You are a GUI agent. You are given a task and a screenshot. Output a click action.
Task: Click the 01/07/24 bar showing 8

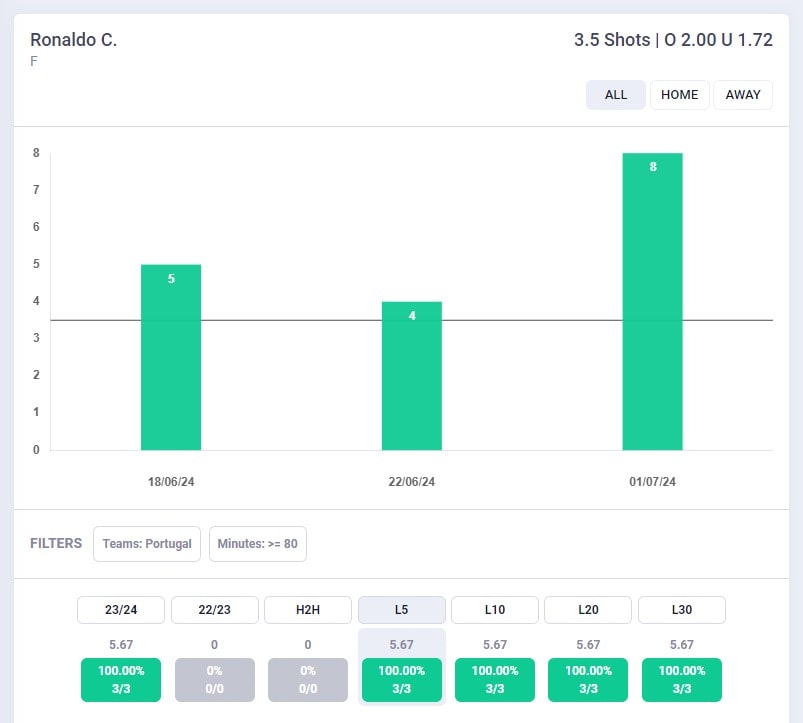652,302
